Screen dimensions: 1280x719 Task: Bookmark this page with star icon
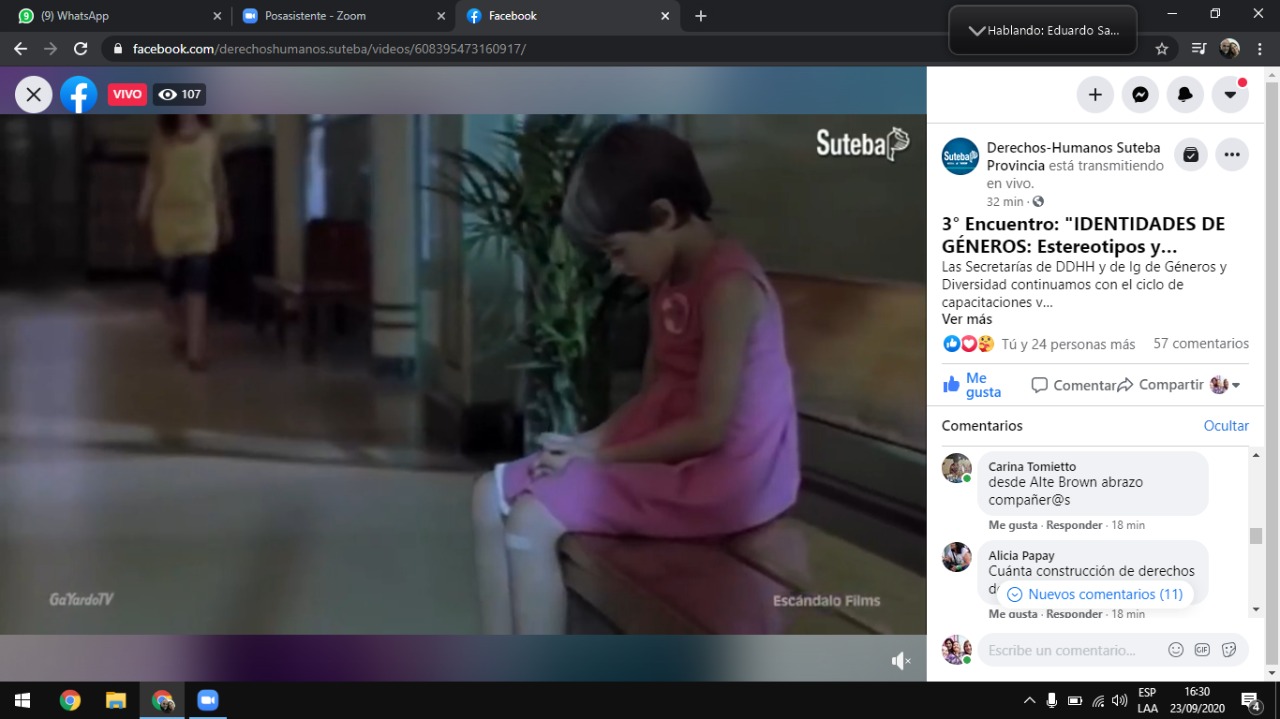click(x=1161, y=49)
